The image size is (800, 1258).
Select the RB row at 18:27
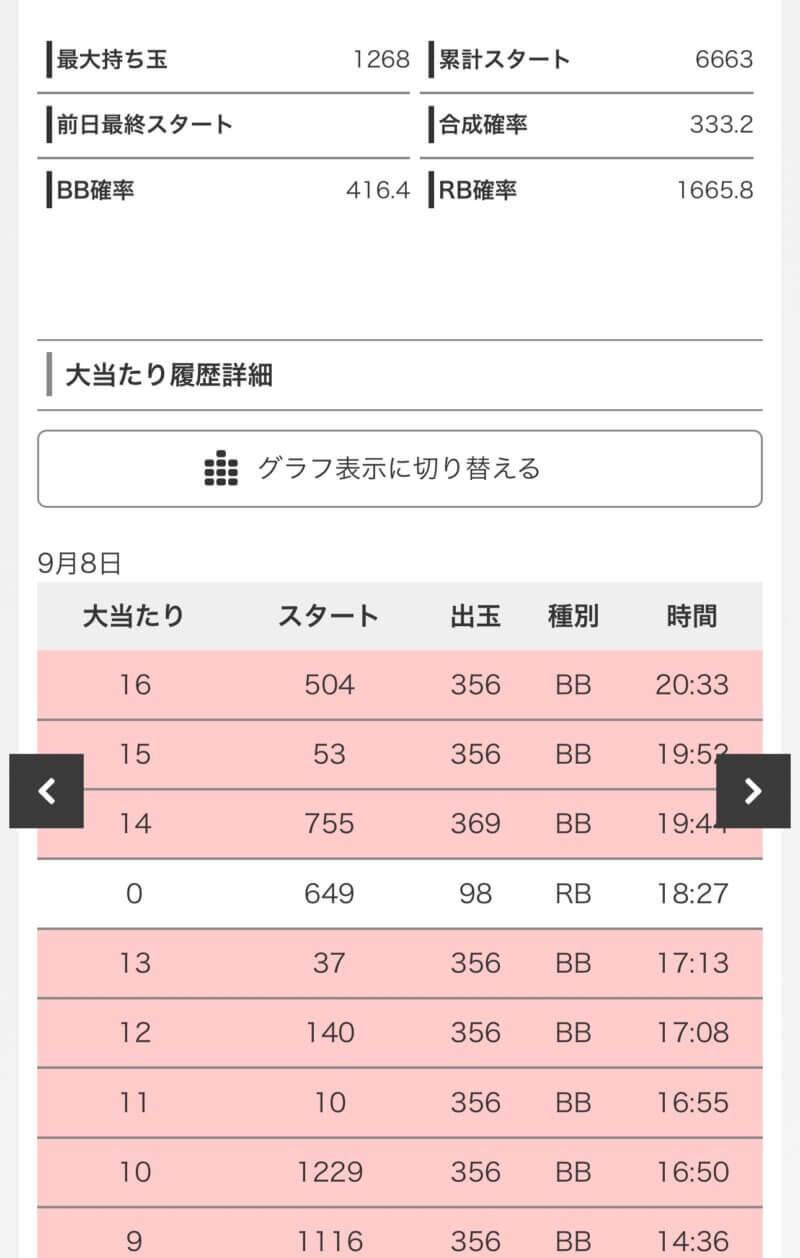pos(400,893)
